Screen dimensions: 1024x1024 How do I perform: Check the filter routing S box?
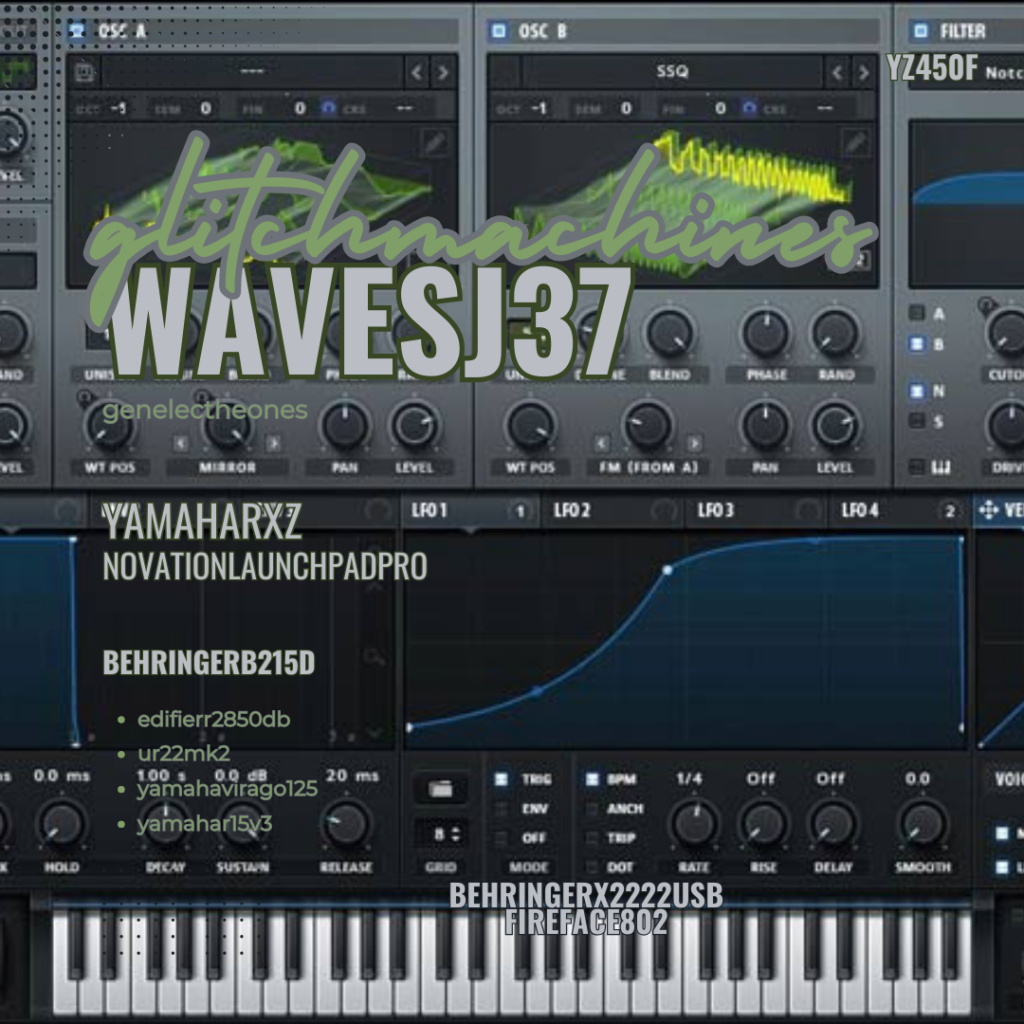[x=917, y=421]
